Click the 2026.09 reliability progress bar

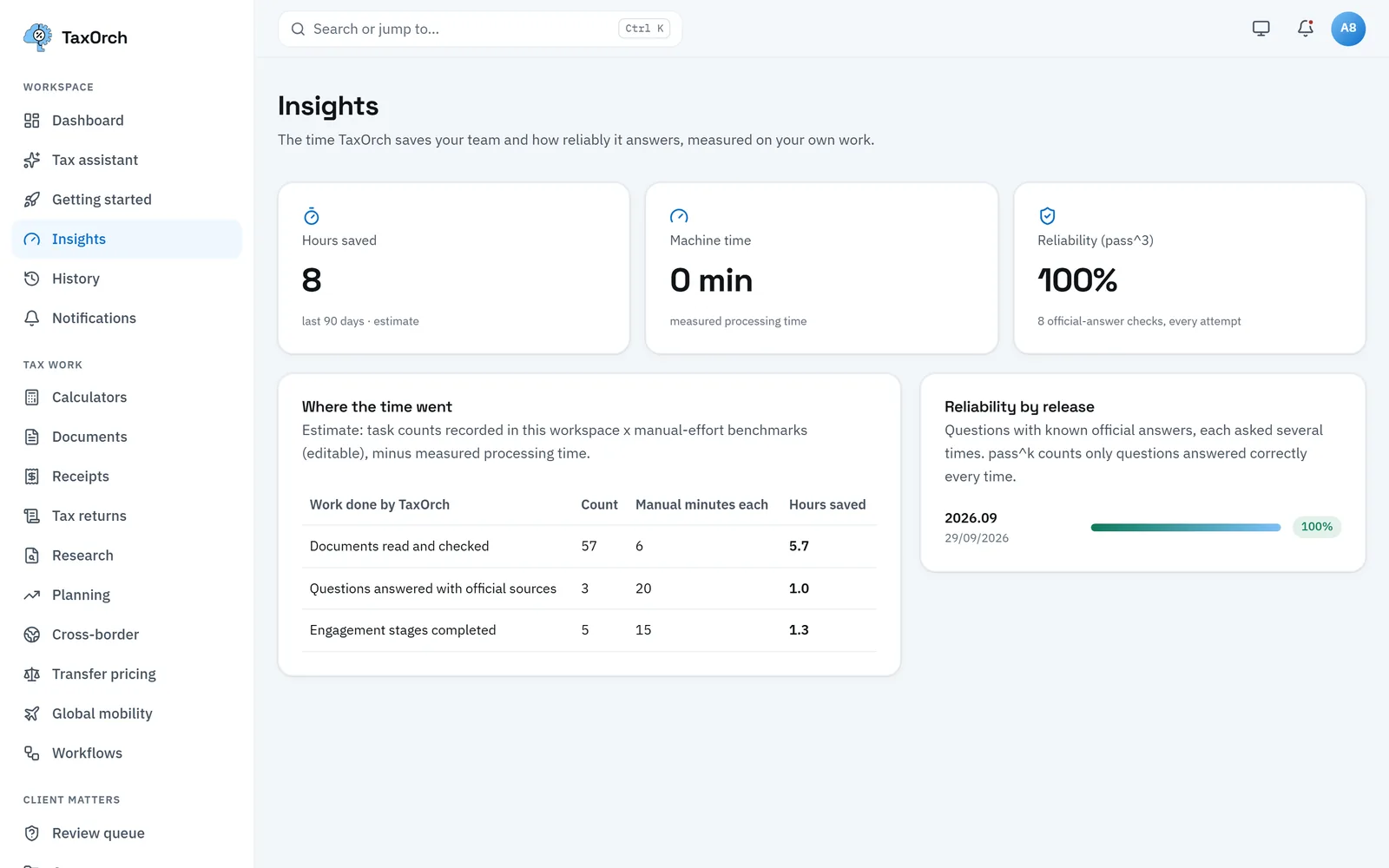1186,527
